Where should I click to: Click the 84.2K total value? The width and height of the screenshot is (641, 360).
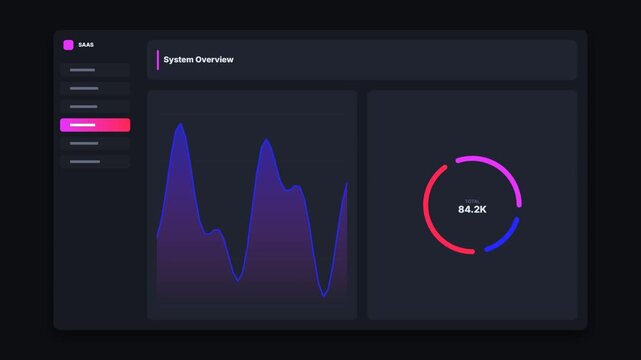[x=472, y=210]
